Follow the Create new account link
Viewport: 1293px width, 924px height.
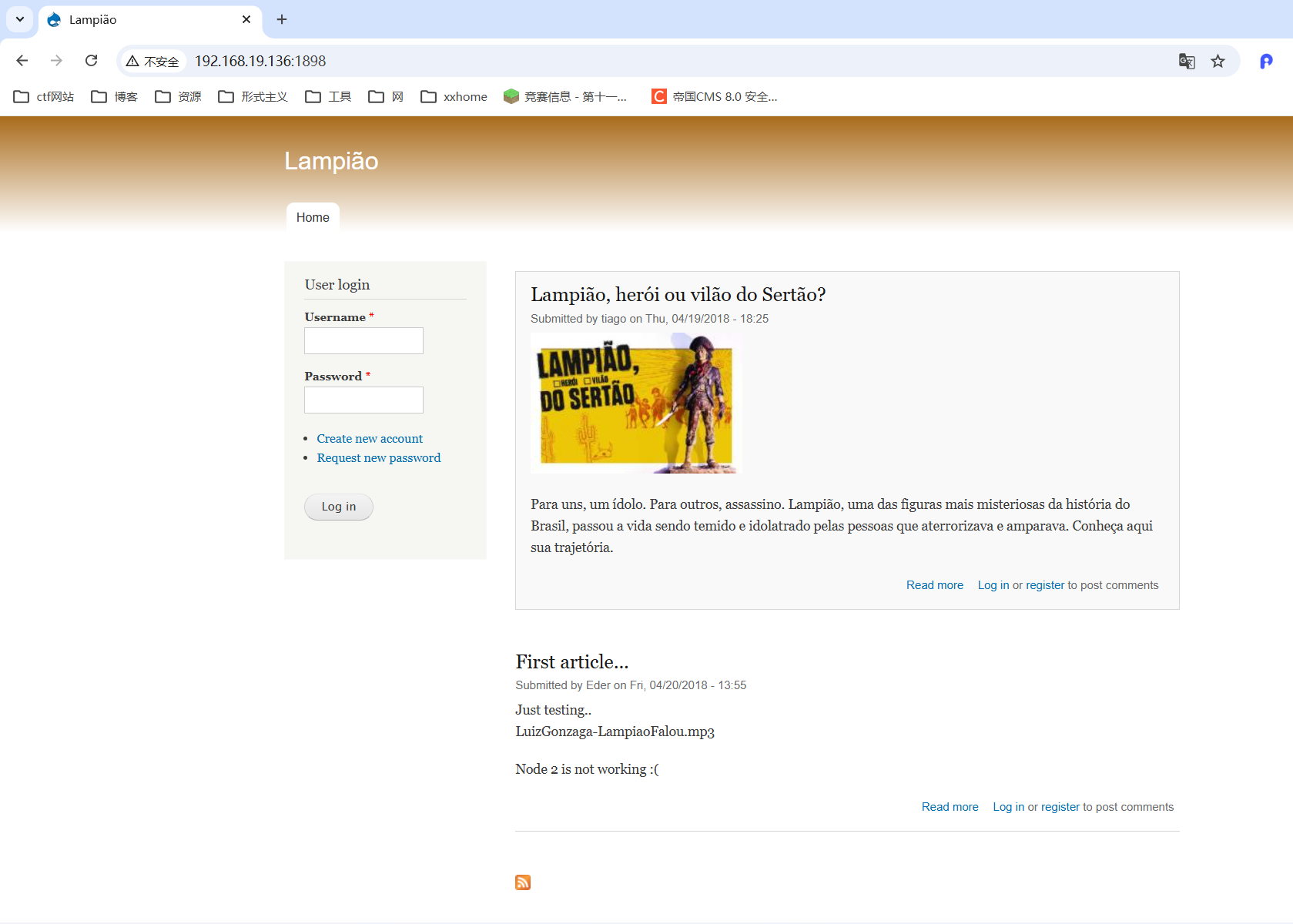click(x=370, y=438)
